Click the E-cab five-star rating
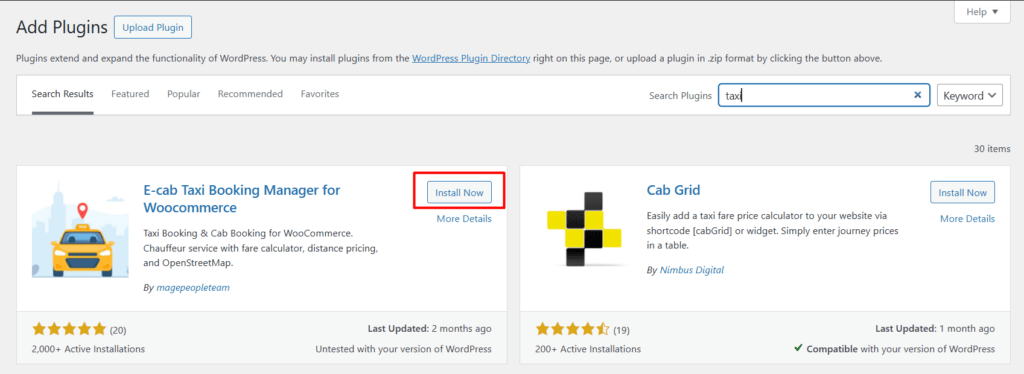Screen dimensions: 1024x374 tap(69, 329)
